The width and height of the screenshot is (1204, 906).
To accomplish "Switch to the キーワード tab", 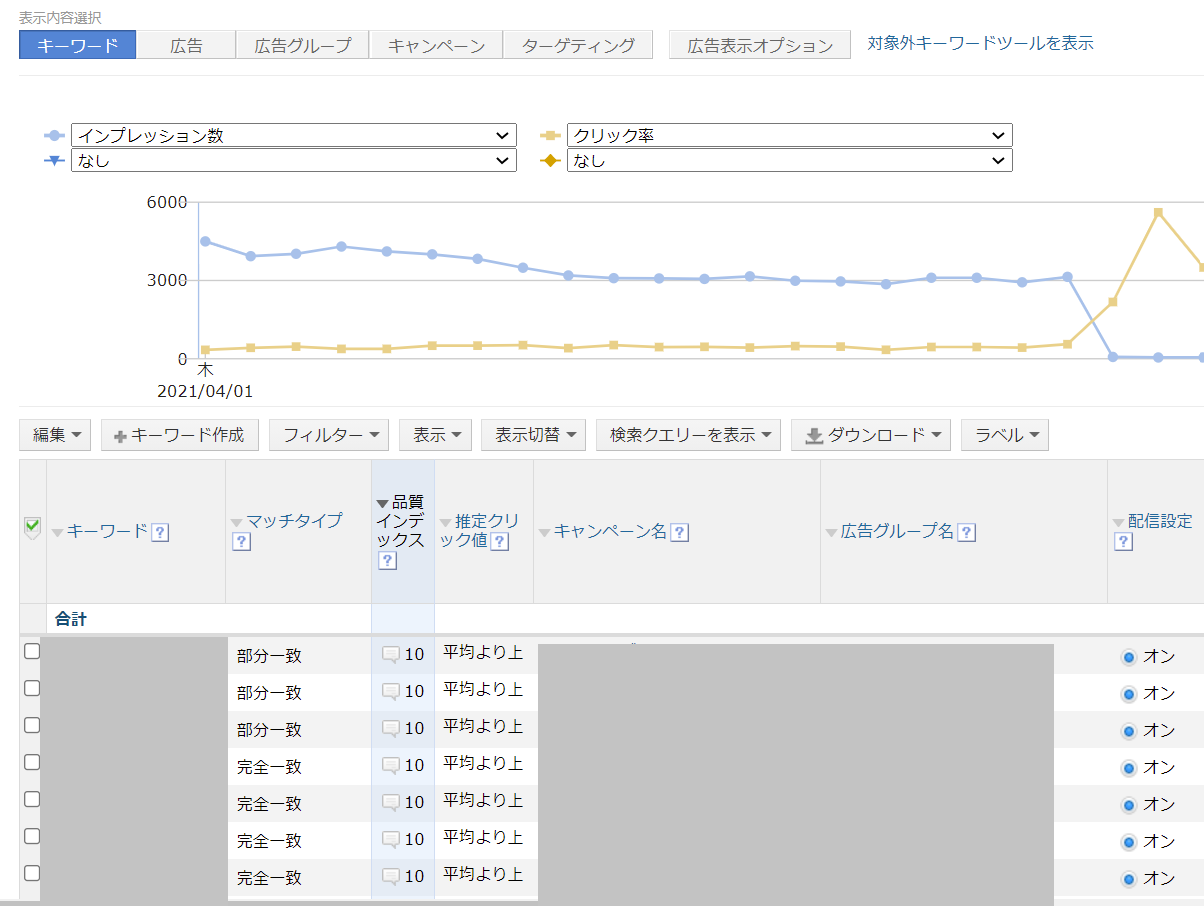I will (x=77, y=45).
